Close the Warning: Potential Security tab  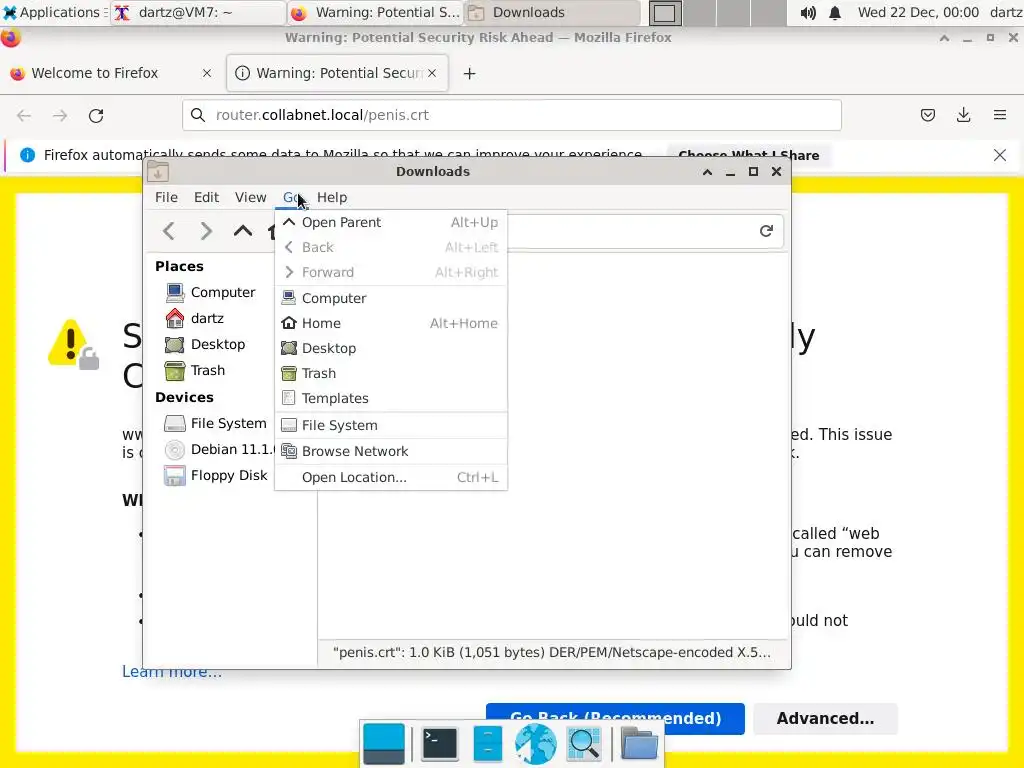pos(432,73)
